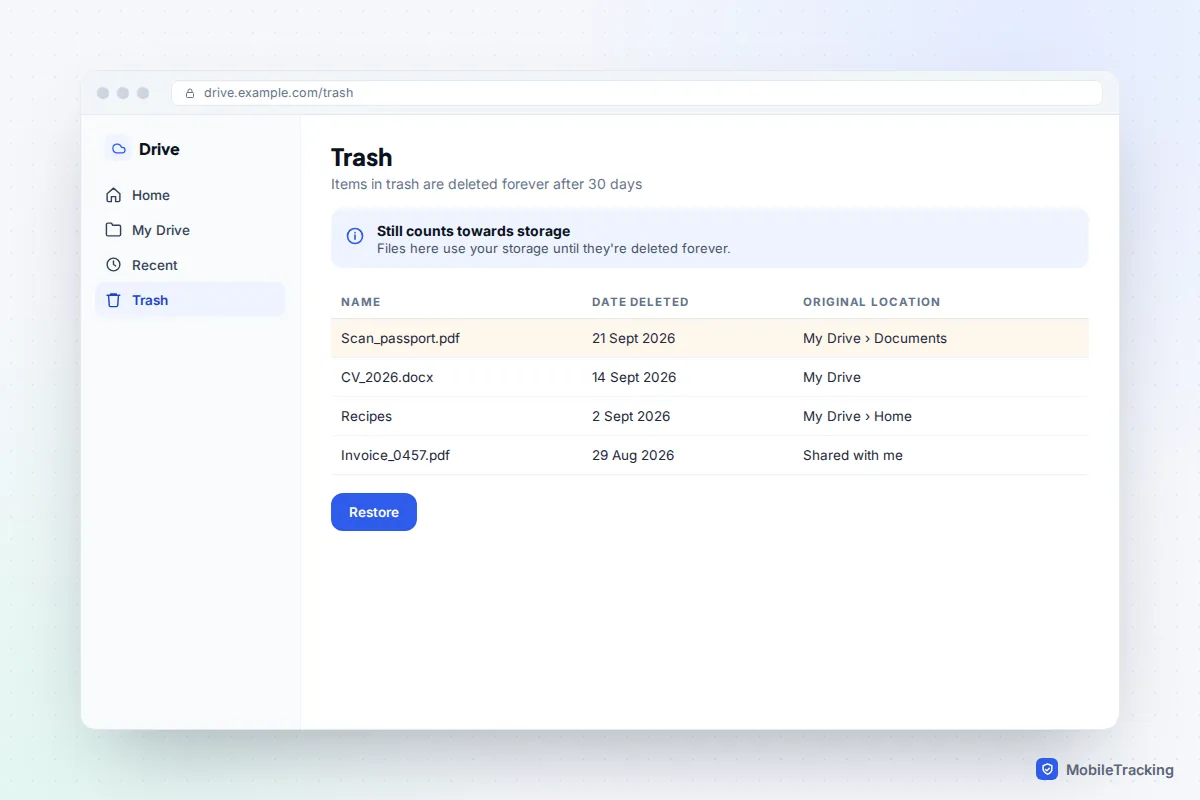
Task: Go to Recent in the sidebar
Action: coord(190,265)
